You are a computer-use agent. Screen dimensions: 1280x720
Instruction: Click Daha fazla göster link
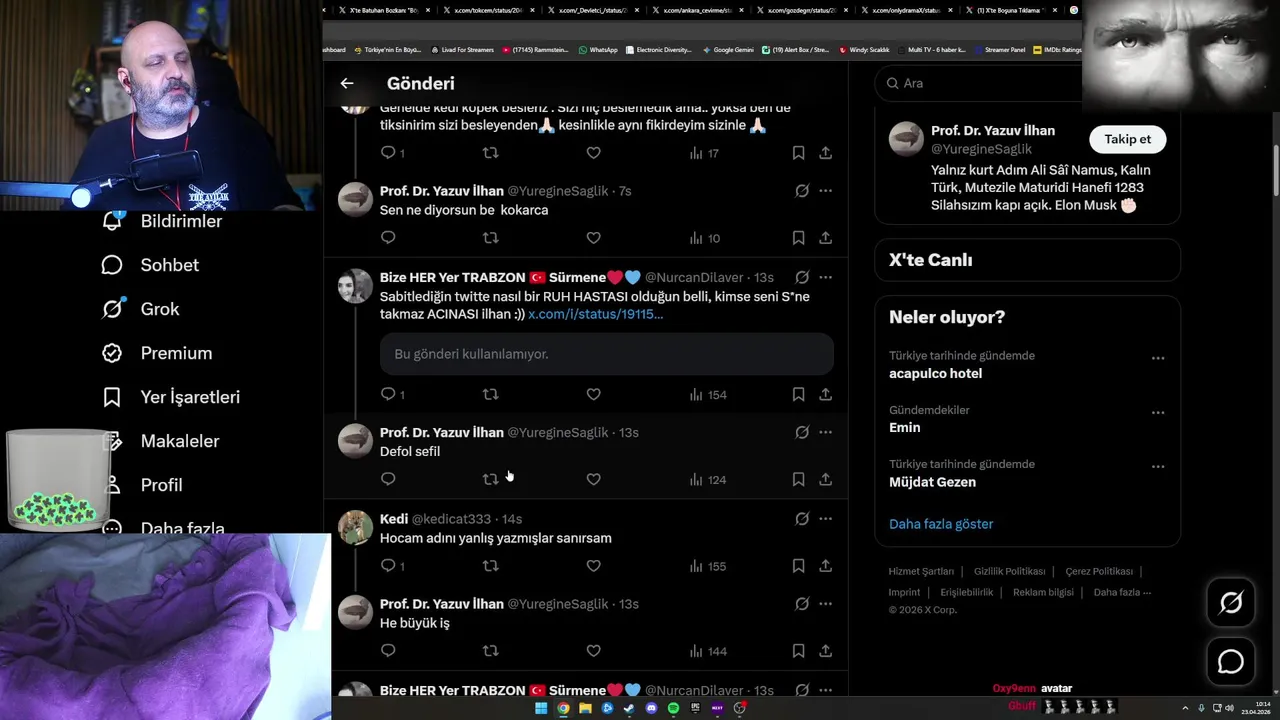pyautogui.click(x=941, y=524)
